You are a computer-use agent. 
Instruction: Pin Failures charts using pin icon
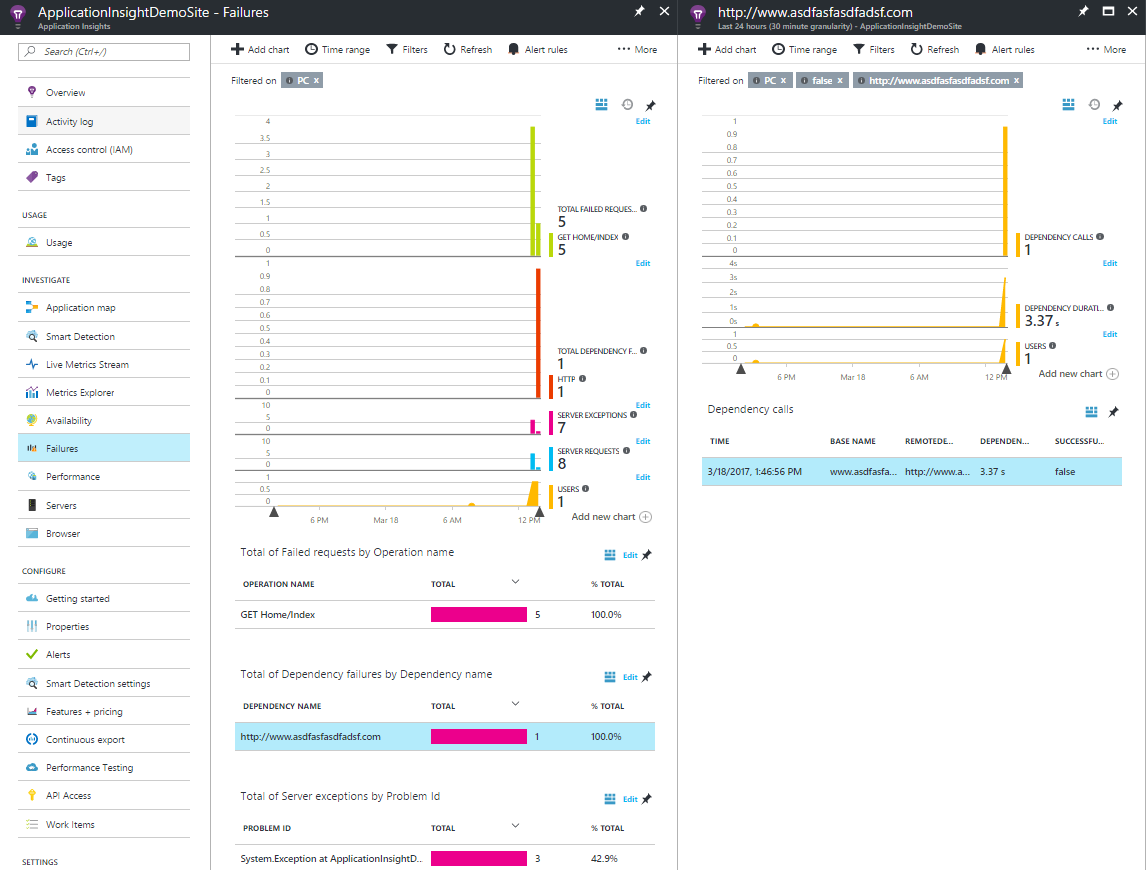point(650,105)
